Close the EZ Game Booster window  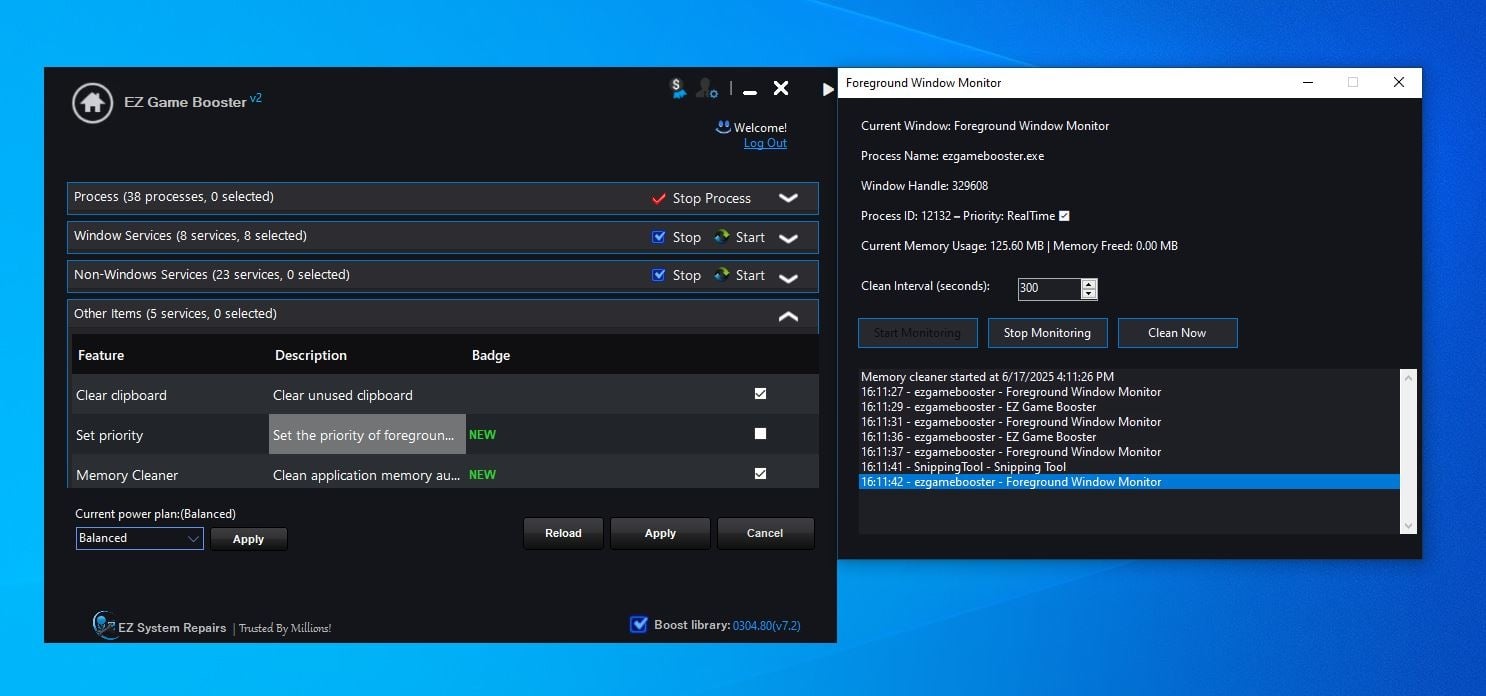(781, 88)
